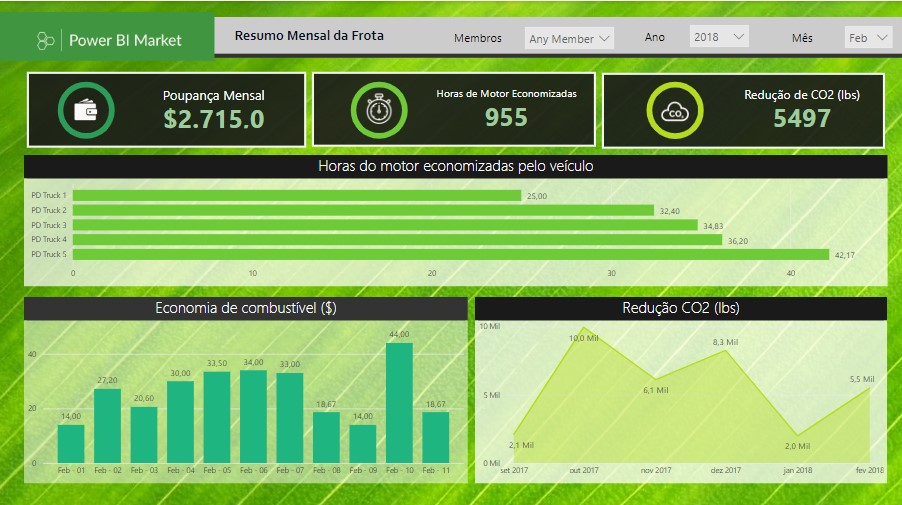Click the $2.715.0 monthly savings value

point(214,119)
